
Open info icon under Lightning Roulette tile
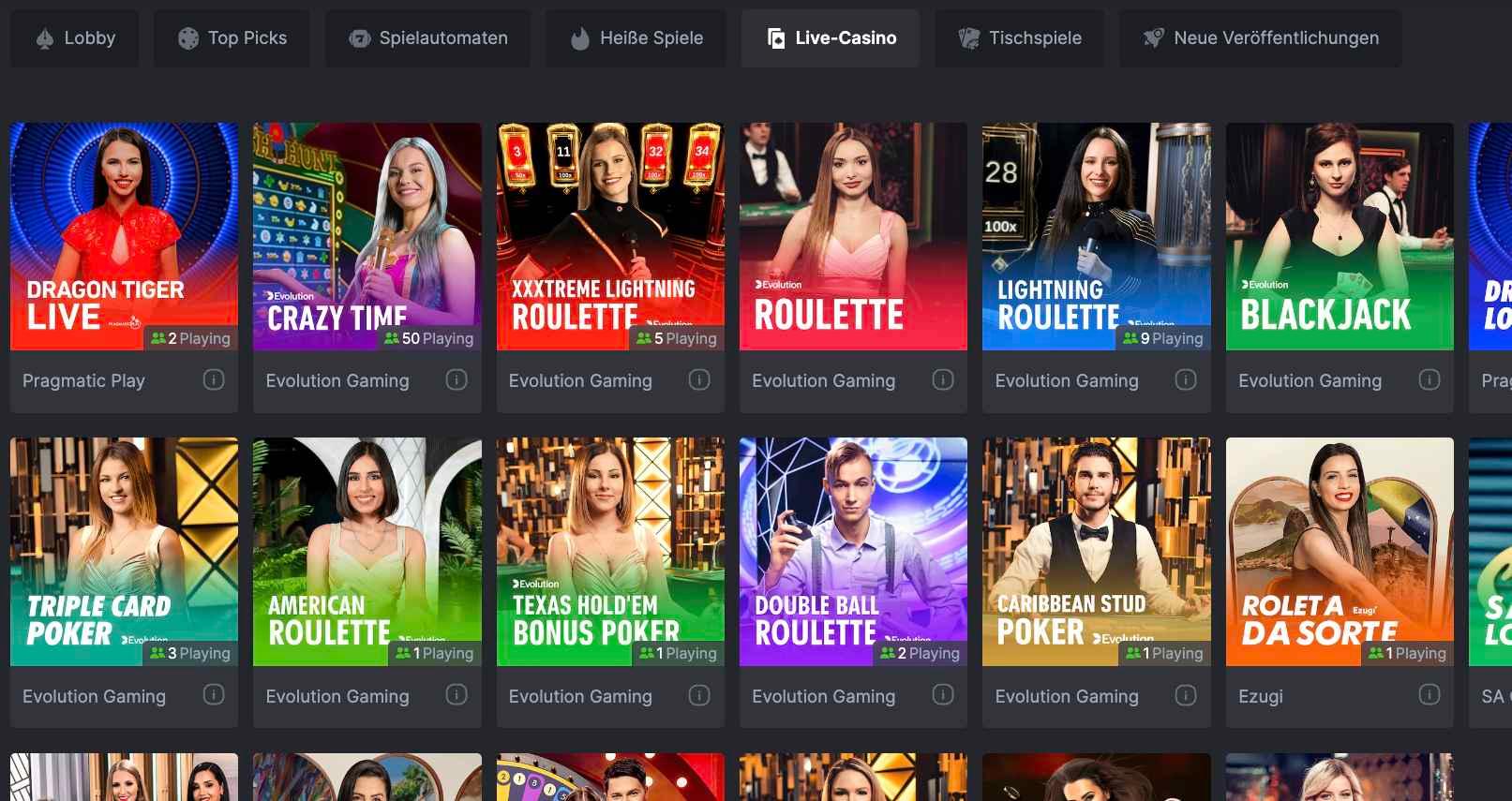coord(1186,380)
